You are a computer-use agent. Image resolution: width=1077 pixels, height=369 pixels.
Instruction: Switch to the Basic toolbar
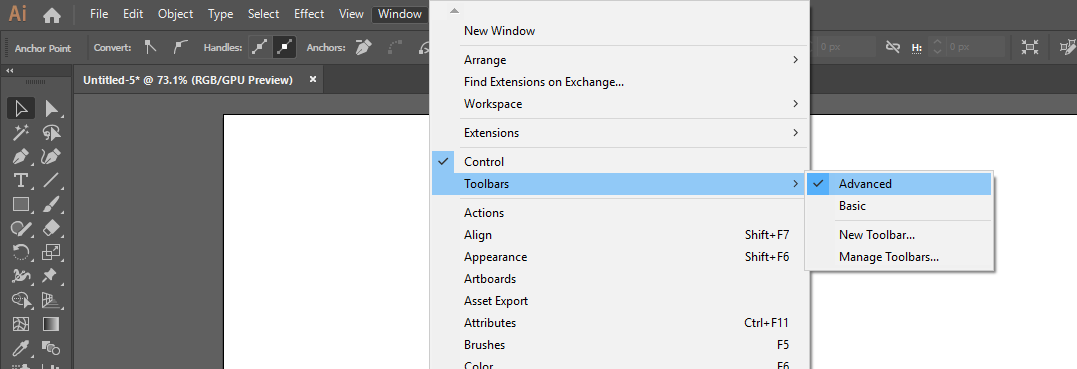click(899, 206)
